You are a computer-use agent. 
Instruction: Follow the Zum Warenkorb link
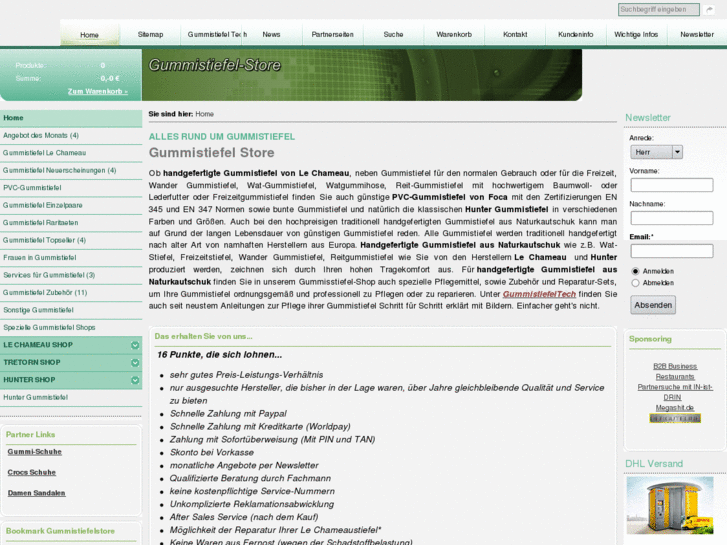(98, 91)
